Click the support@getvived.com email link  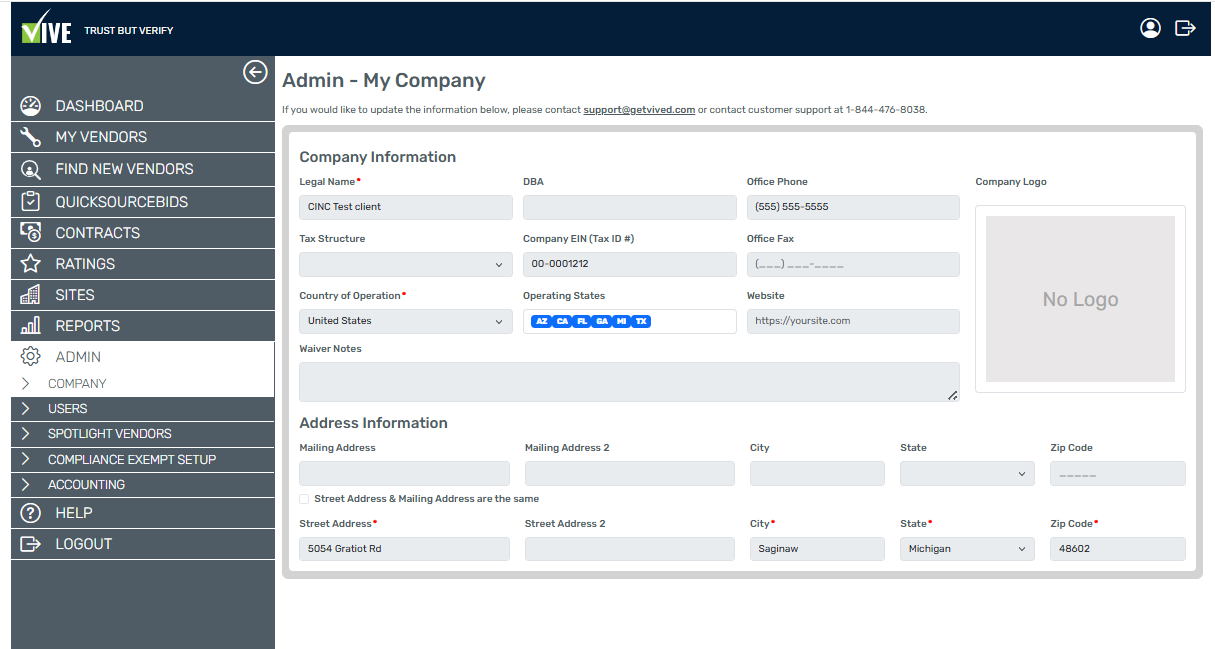click(639, 110)
